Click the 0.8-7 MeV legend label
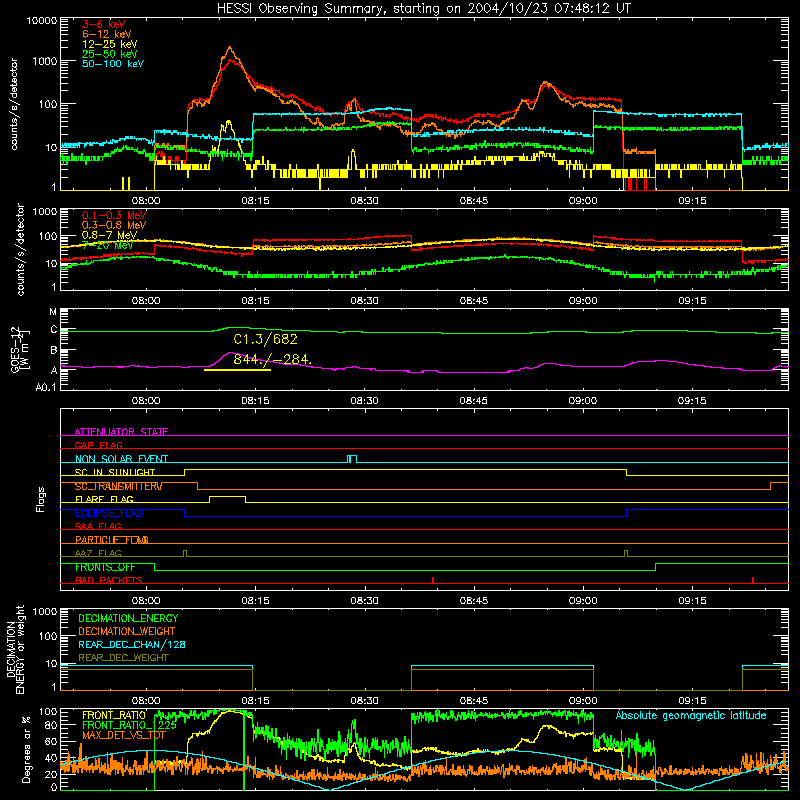 point(109,235)
